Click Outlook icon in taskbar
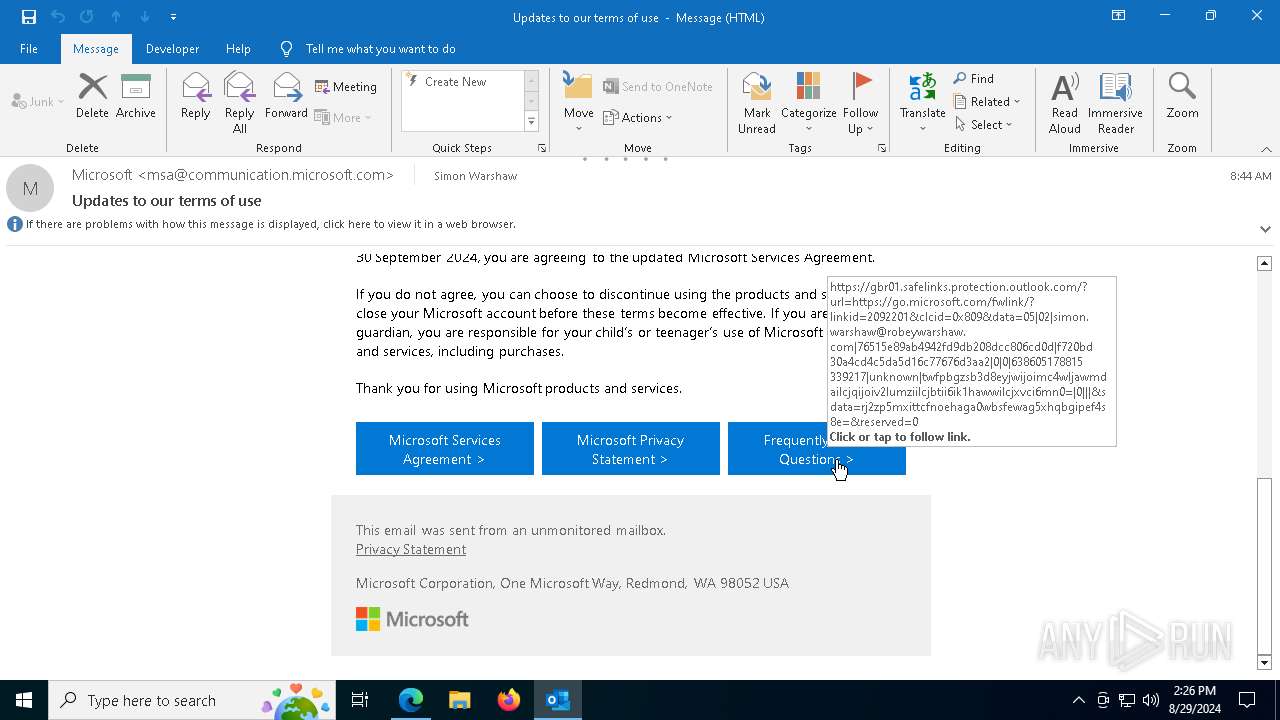The image size is (1280, 720). (558, 700)
